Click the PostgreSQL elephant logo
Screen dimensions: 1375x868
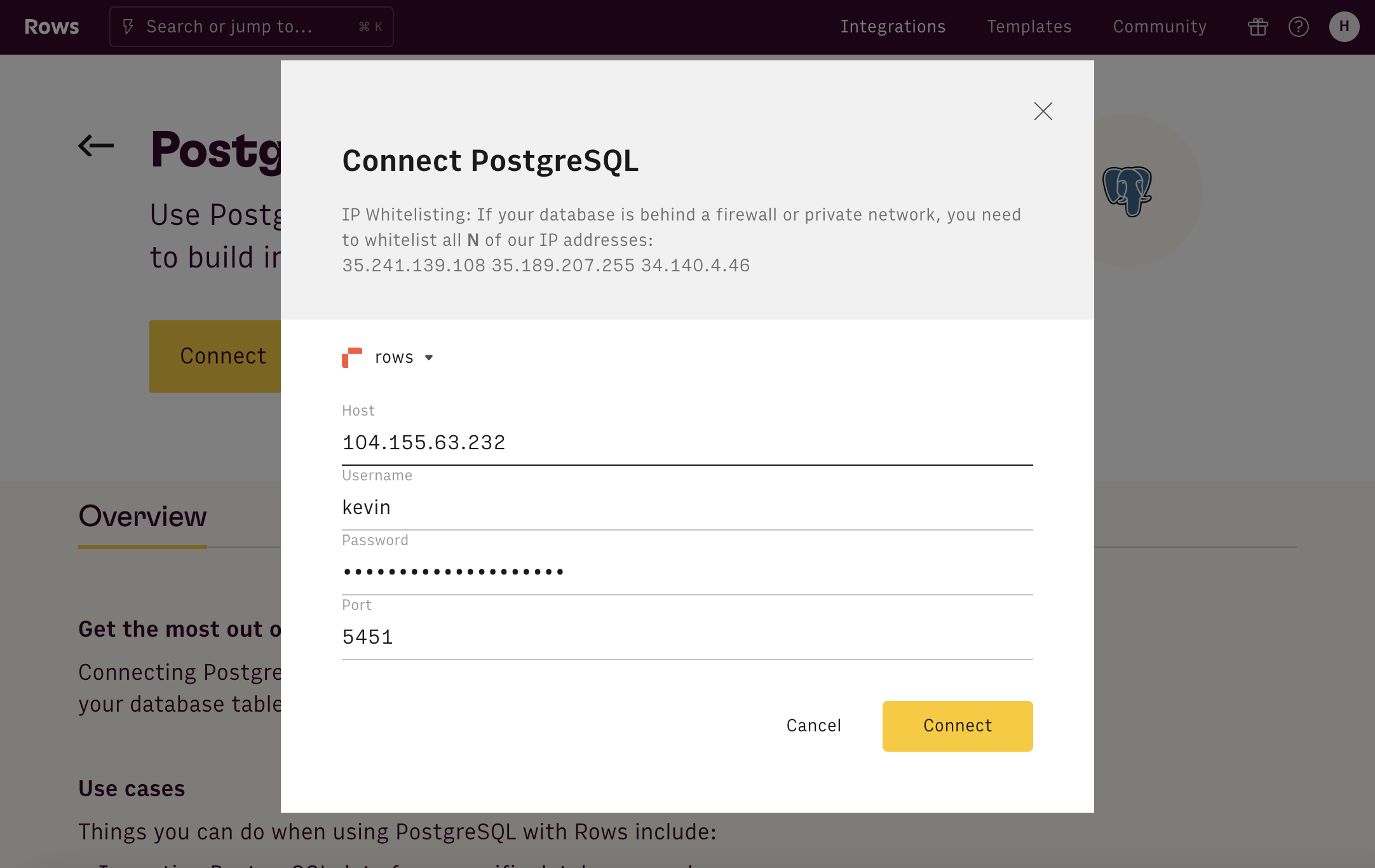[1127, 191]
